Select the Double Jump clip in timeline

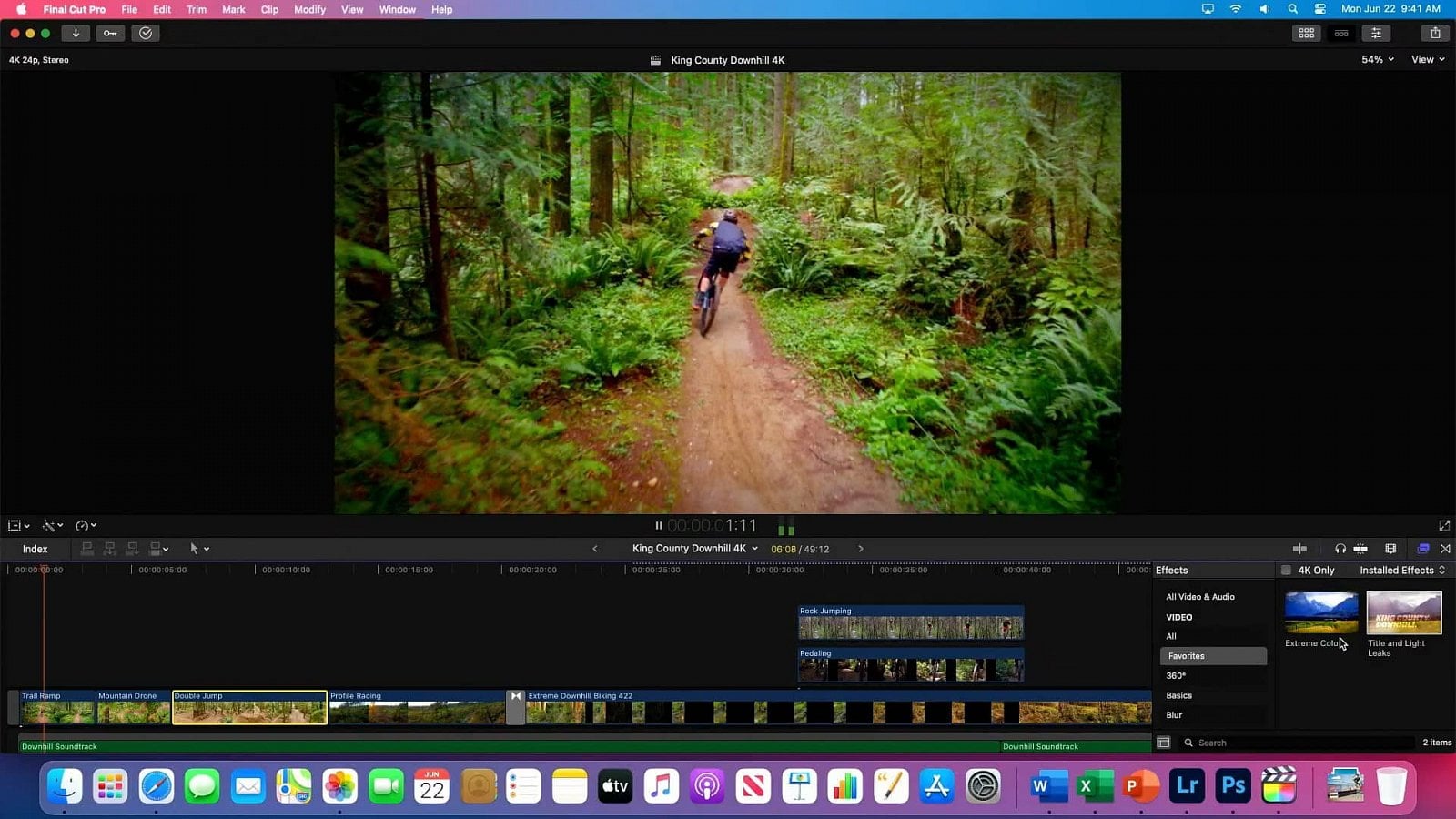click(x=249, y=707)
